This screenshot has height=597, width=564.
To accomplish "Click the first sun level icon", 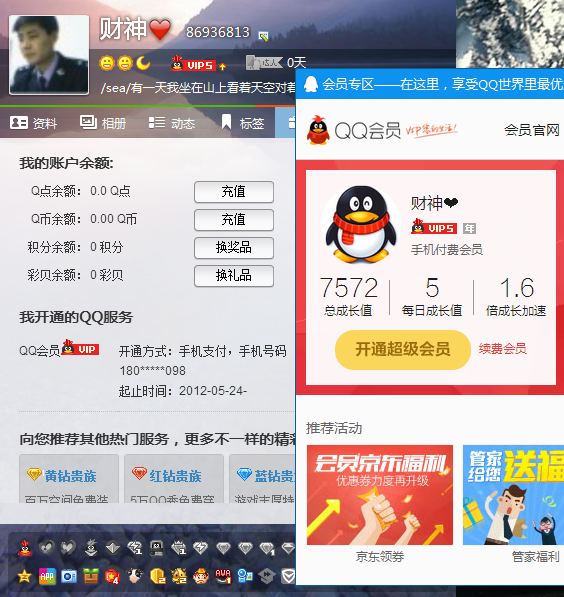I will pyautogui.click(x=107, y=63).
